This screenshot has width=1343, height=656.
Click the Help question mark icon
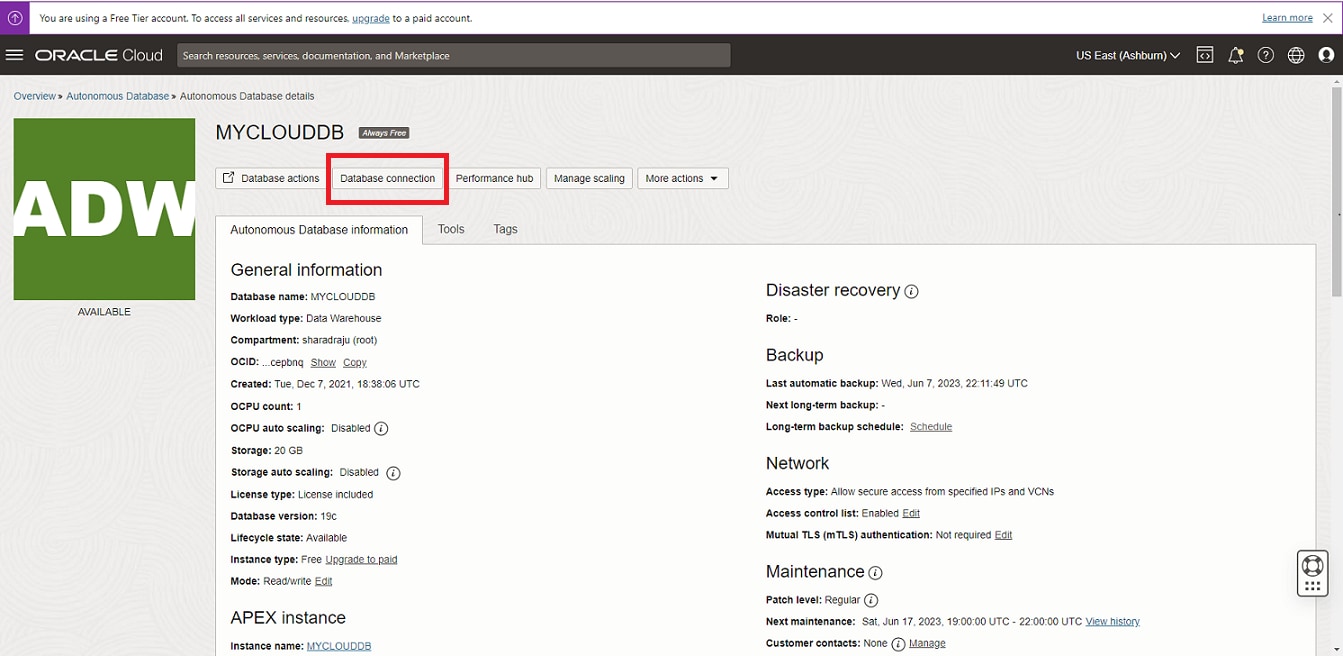coord(1266,55)
